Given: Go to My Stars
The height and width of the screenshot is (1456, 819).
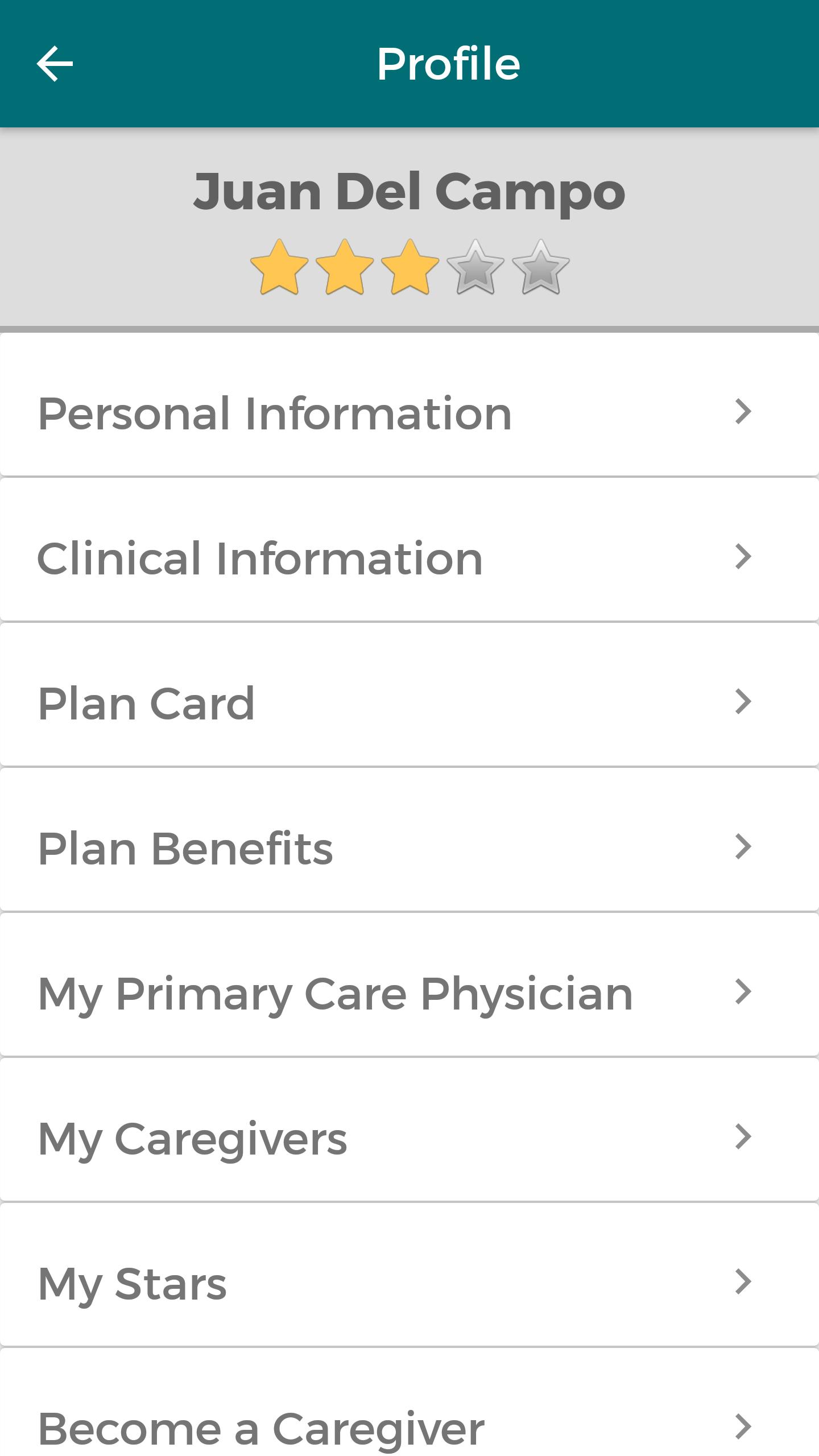Looking at the screenshot, I should (133, 1284).
